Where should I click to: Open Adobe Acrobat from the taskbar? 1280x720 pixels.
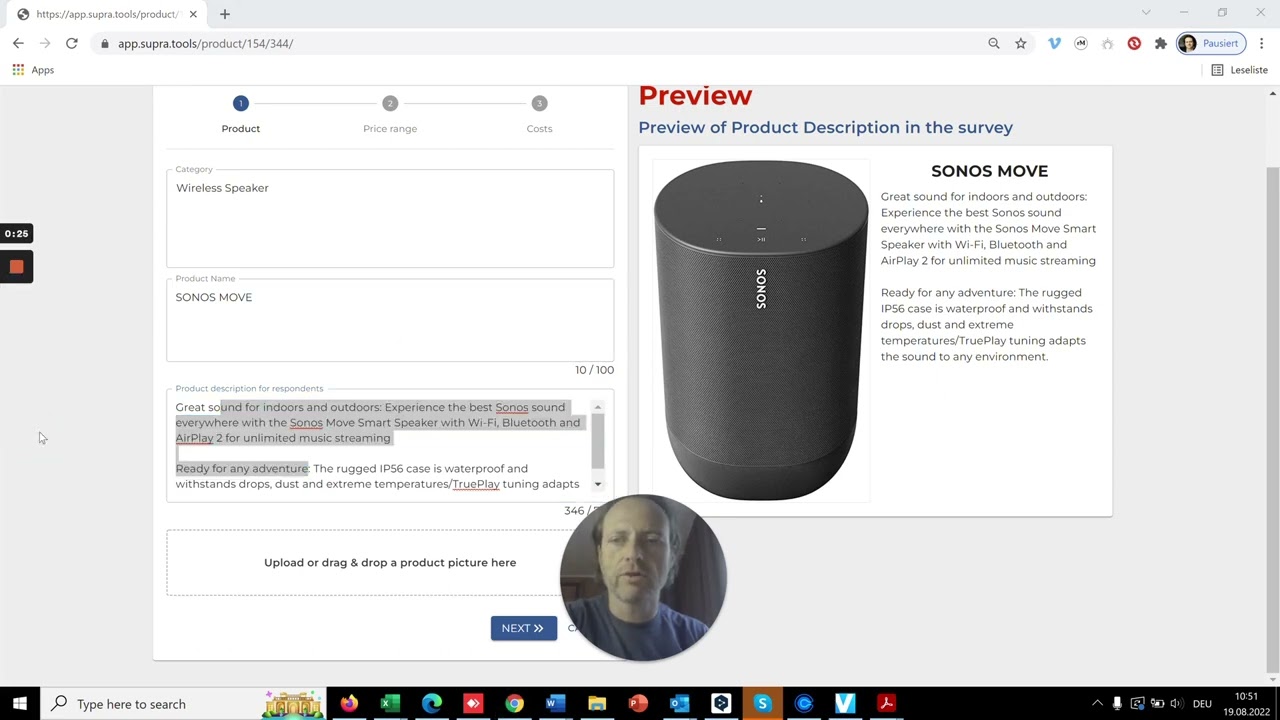[886, 704]
